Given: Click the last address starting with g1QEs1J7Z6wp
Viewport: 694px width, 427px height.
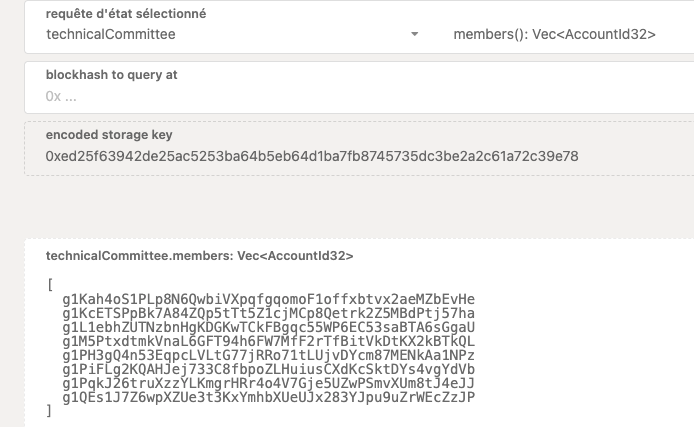Looking at the screenshot, I should point(268,397).
